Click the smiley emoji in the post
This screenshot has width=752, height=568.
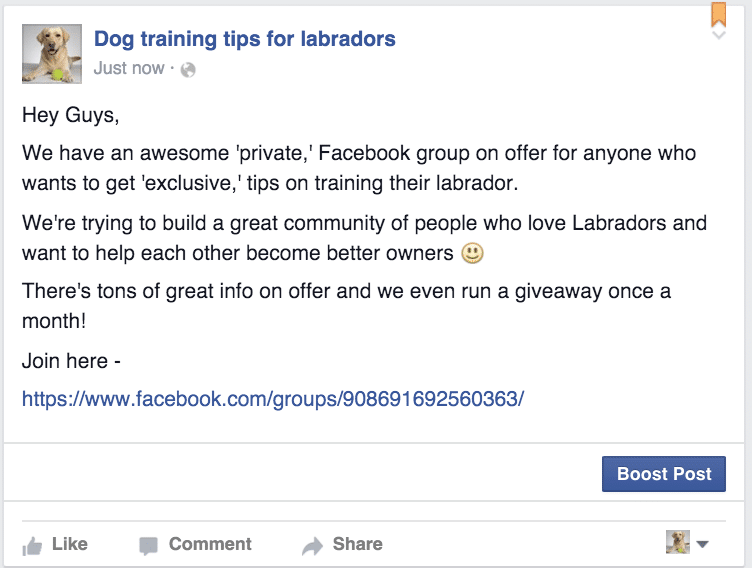pos(472,253)
